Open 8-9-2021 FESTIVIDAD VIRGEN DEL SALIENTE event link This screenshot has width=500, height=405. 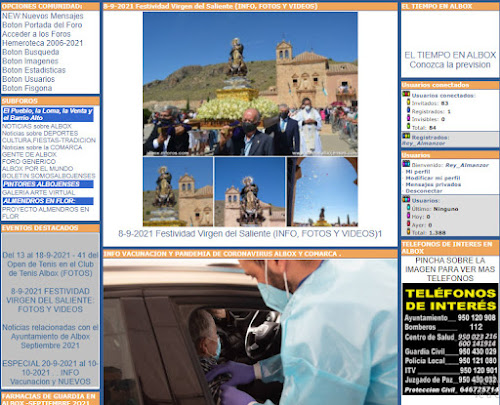pyautogui.click(x=50, y=300)
